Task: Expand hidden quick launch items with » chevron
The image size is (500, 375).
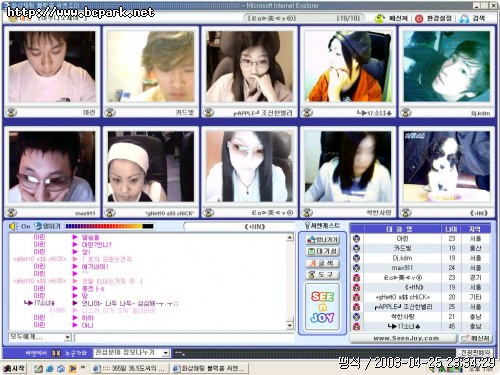Action: pos(83,367)
